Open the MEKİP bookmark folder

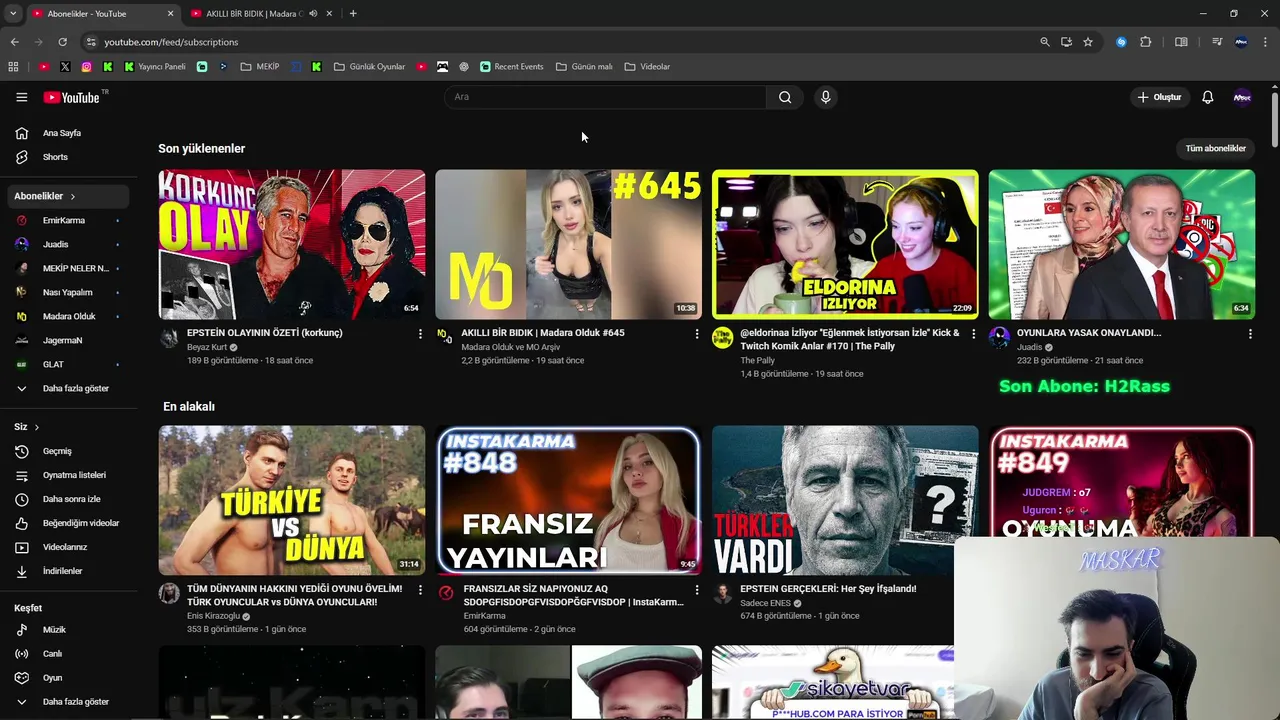(260, 67)
